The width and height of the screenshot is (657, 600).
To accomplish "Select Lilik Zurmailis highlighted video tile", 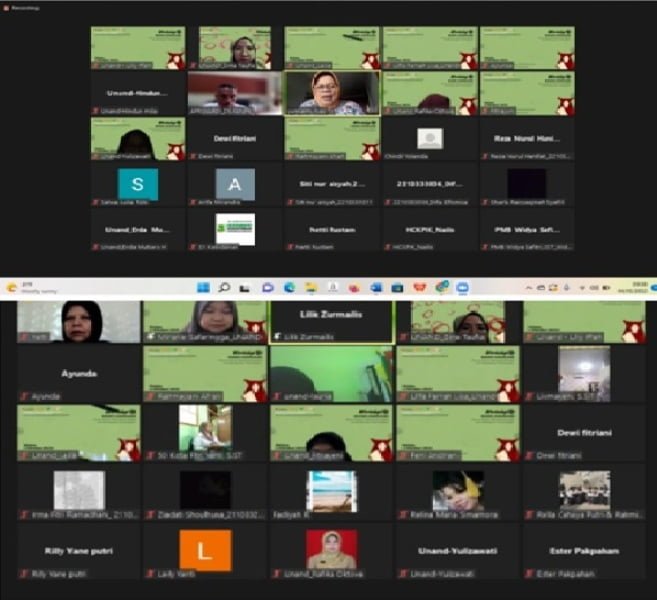I will point(331,322).
